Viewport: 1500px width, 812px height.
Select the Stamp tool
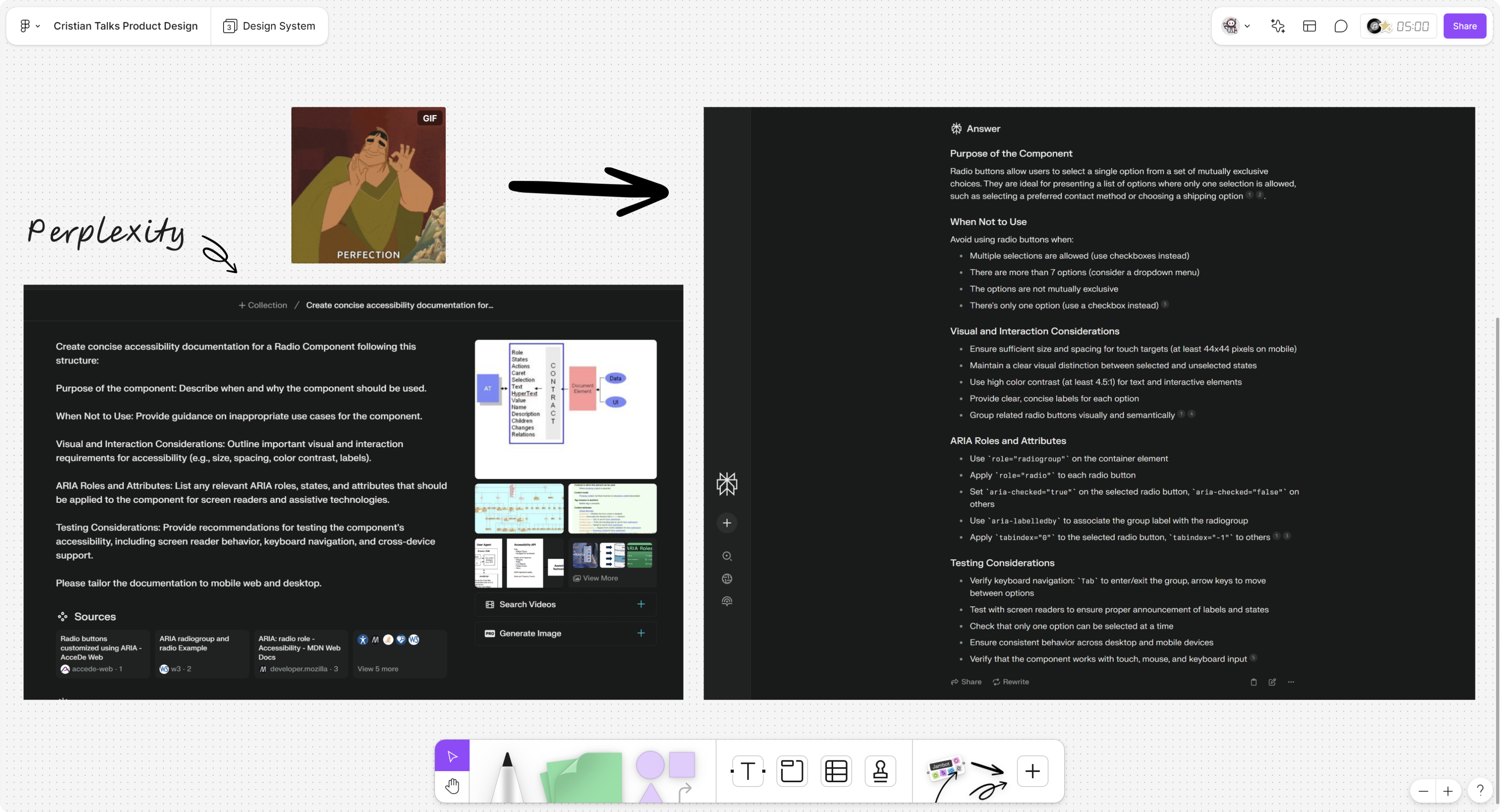pos(880,771)
